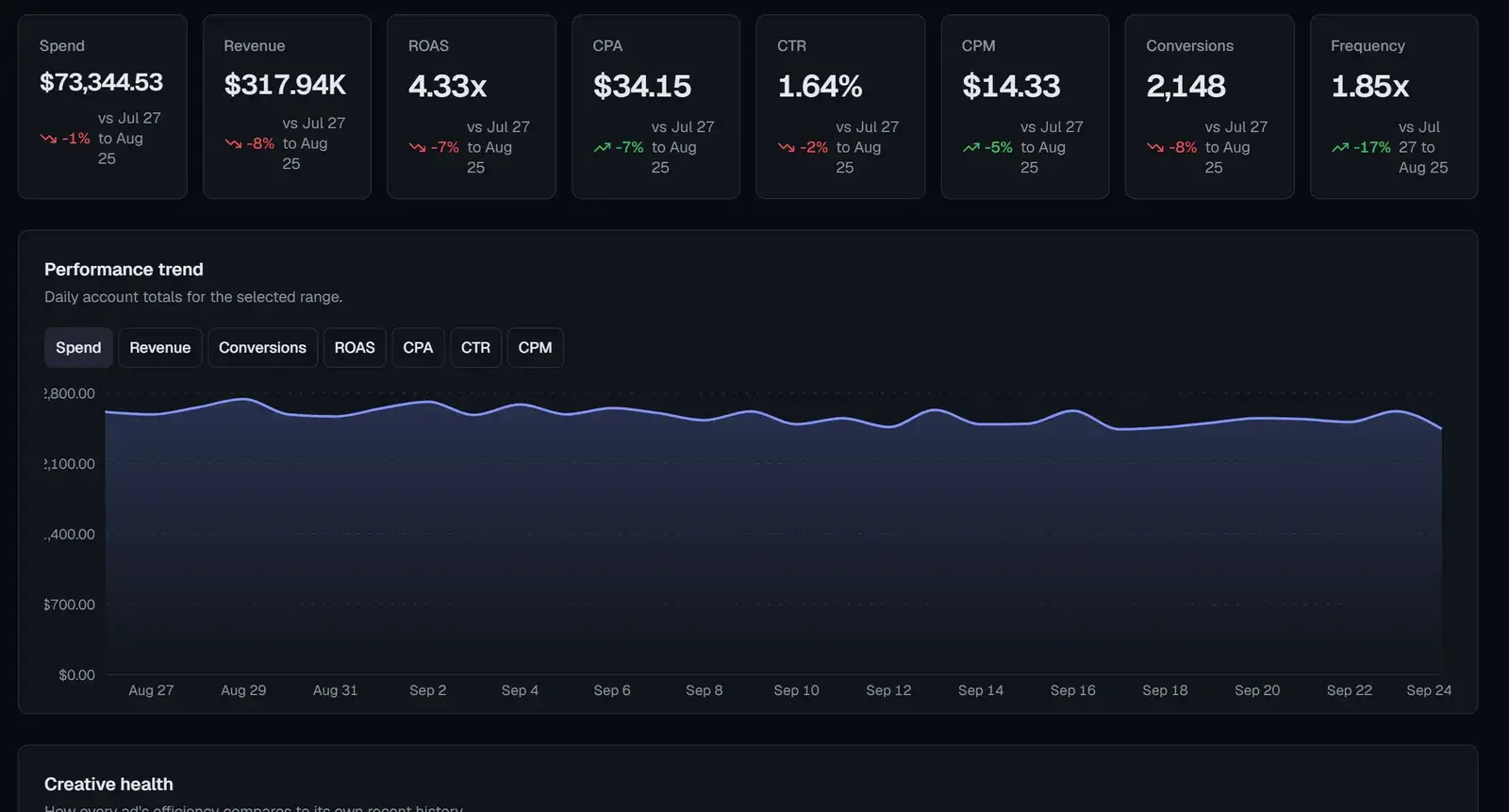Click the -17% change in Frequency card
Image resolution: width=1509 pixels, height=812 pixels.
1371,147
